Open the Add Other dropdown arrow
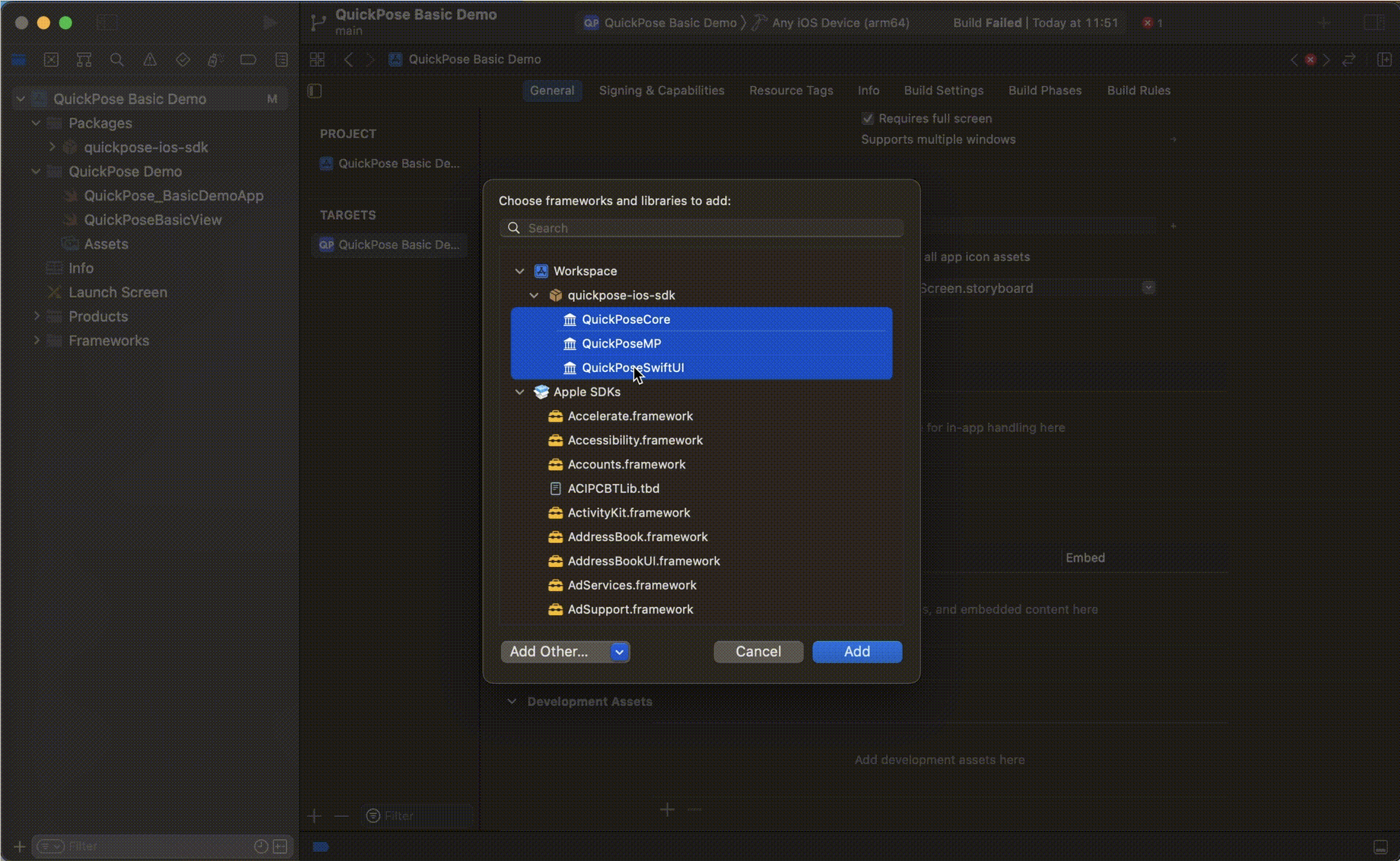Screen dimensions: 1400x861 619,652
